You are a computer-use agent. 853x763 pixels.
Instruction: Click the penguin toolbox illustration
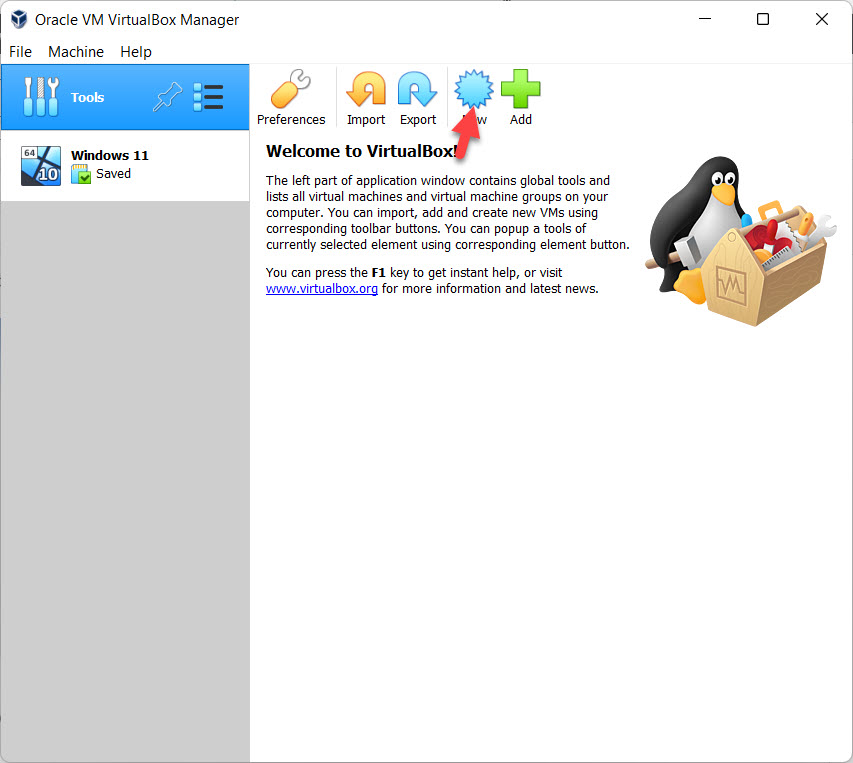740,240
